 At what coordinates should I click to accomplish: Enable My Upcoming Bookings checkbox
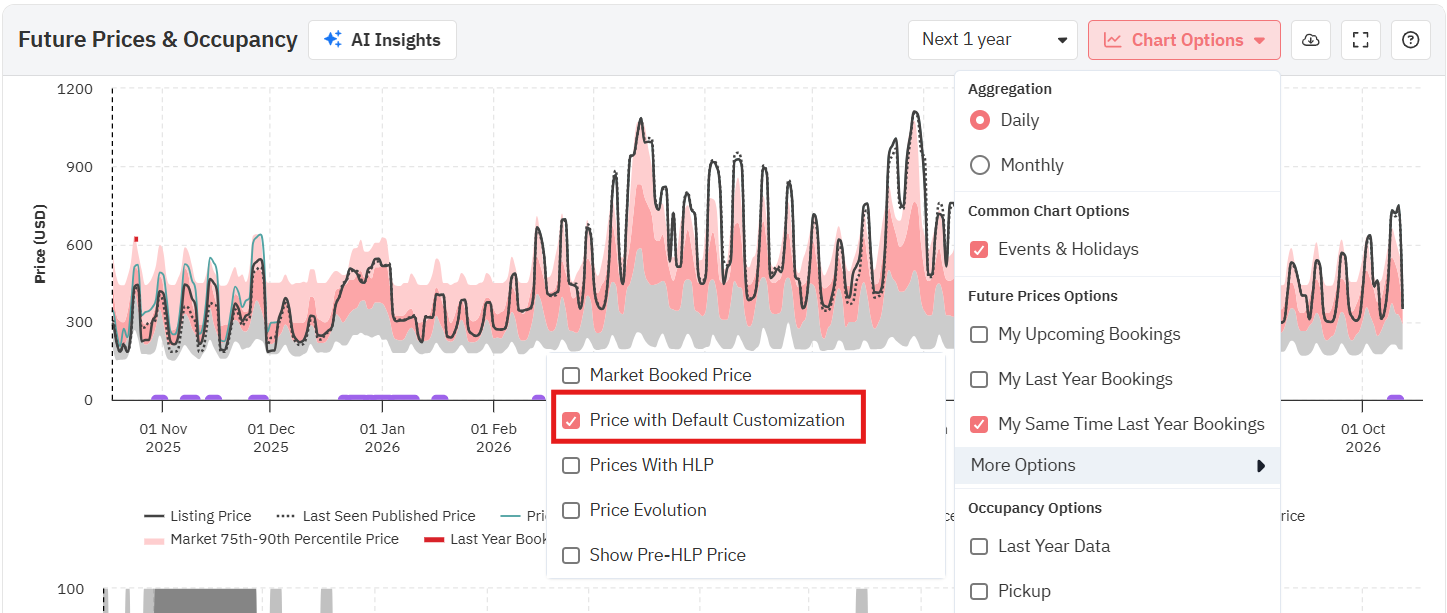(x=980, y=334)
